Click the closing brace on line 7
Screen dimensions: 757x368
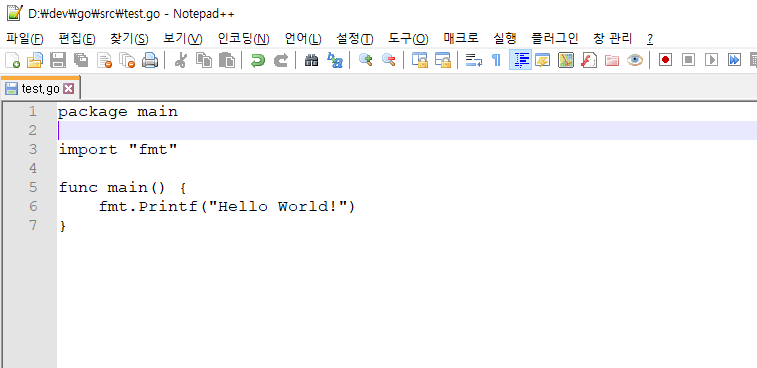point(63,226)
